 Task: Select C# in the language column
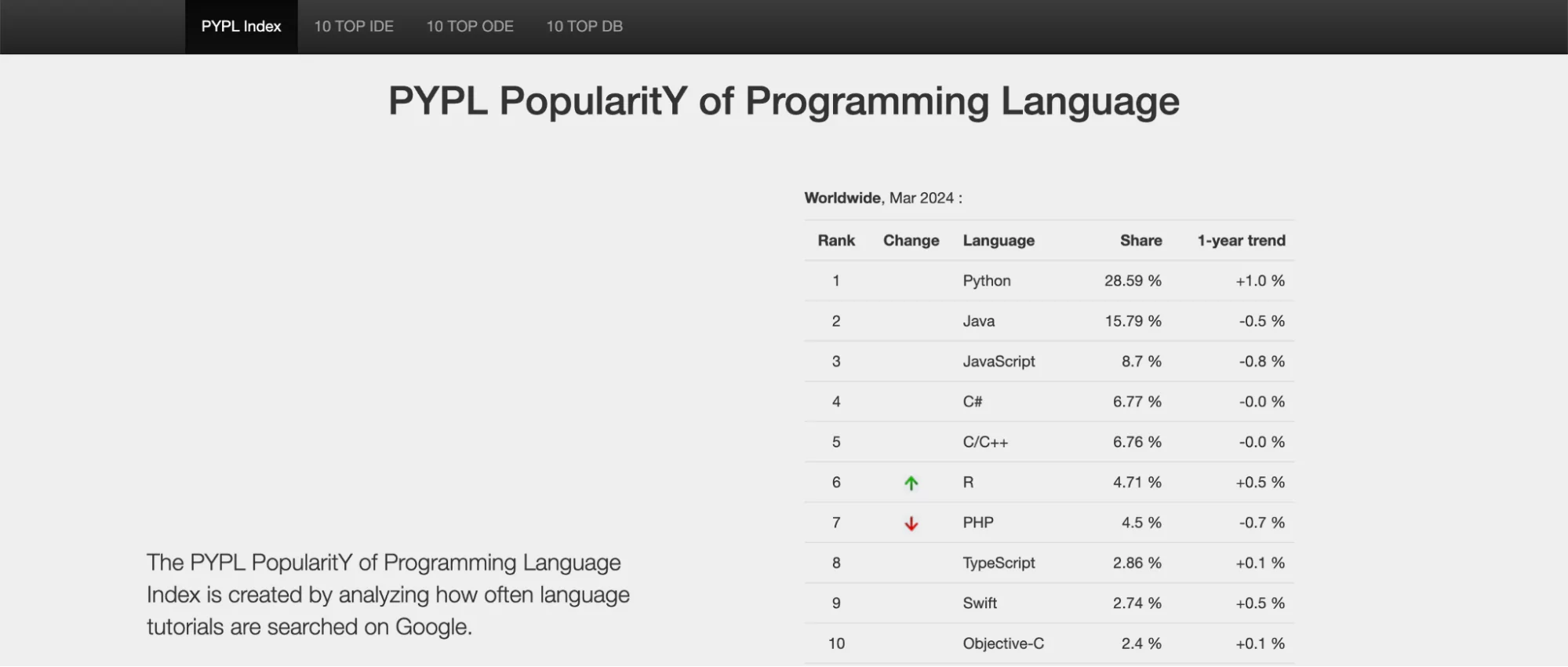(973, 402)
